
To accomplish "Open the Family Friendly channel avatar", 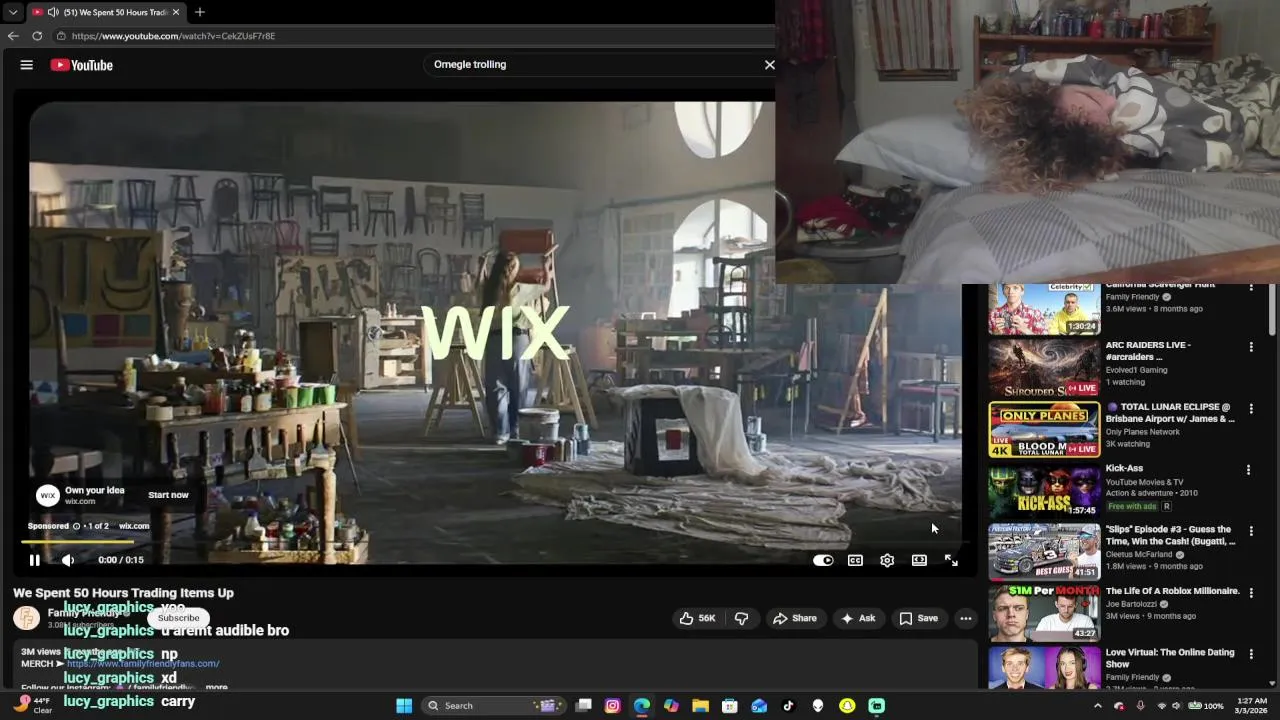I will pyautogui.click(x=26, y=618).
